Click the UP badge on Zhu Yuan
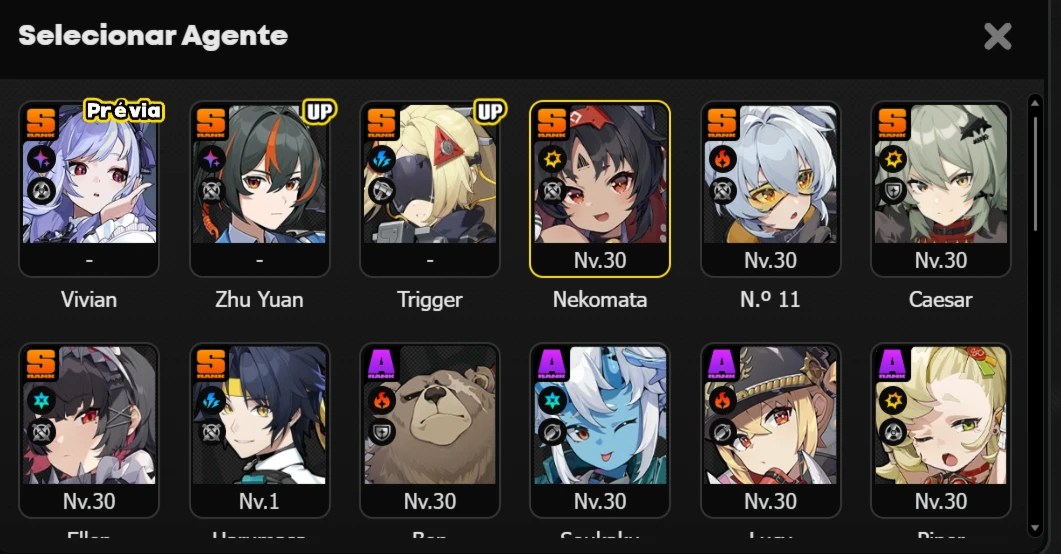Screen dimensions: 1061x554 pos(319,111)
